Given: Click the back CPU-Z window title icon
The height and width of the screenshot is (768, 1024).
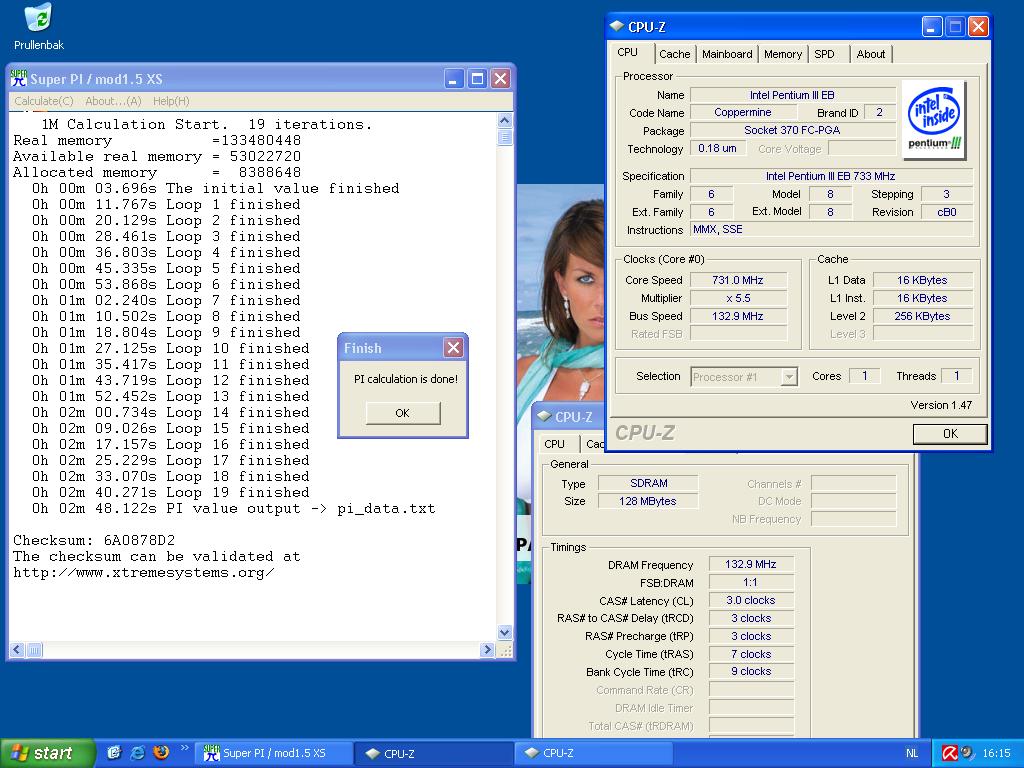Looking at the screenshot, I should coord(543,416).
